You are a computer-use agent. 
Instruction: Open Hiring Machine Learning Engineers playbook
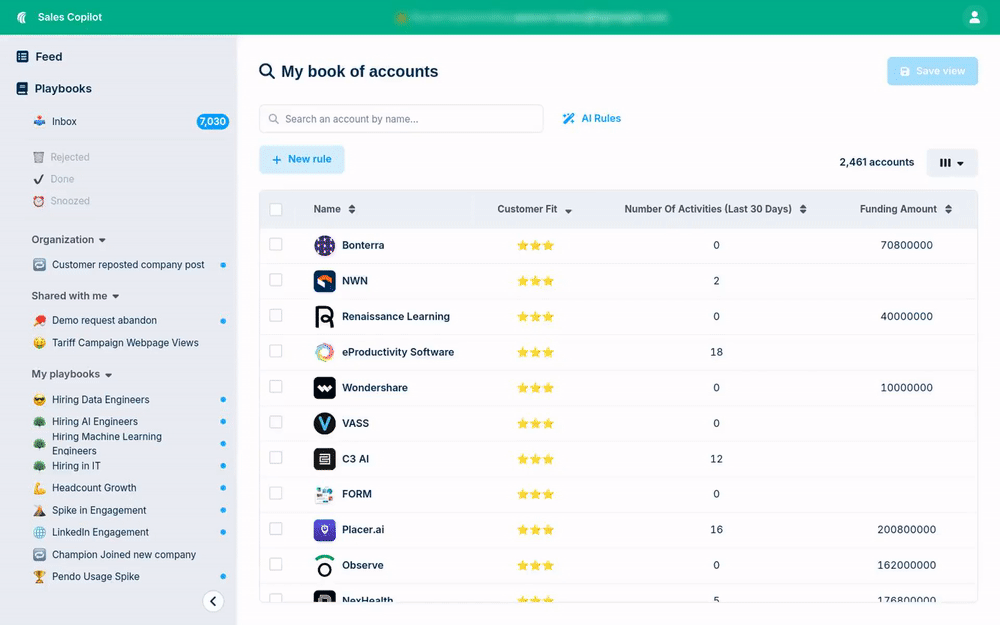[107, 443]
